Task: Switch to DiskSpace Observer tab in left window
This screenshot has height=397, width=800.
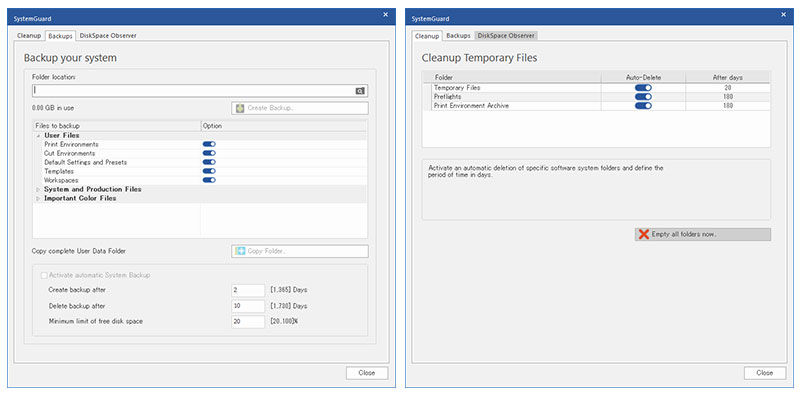Action: [x=108, y=36]
